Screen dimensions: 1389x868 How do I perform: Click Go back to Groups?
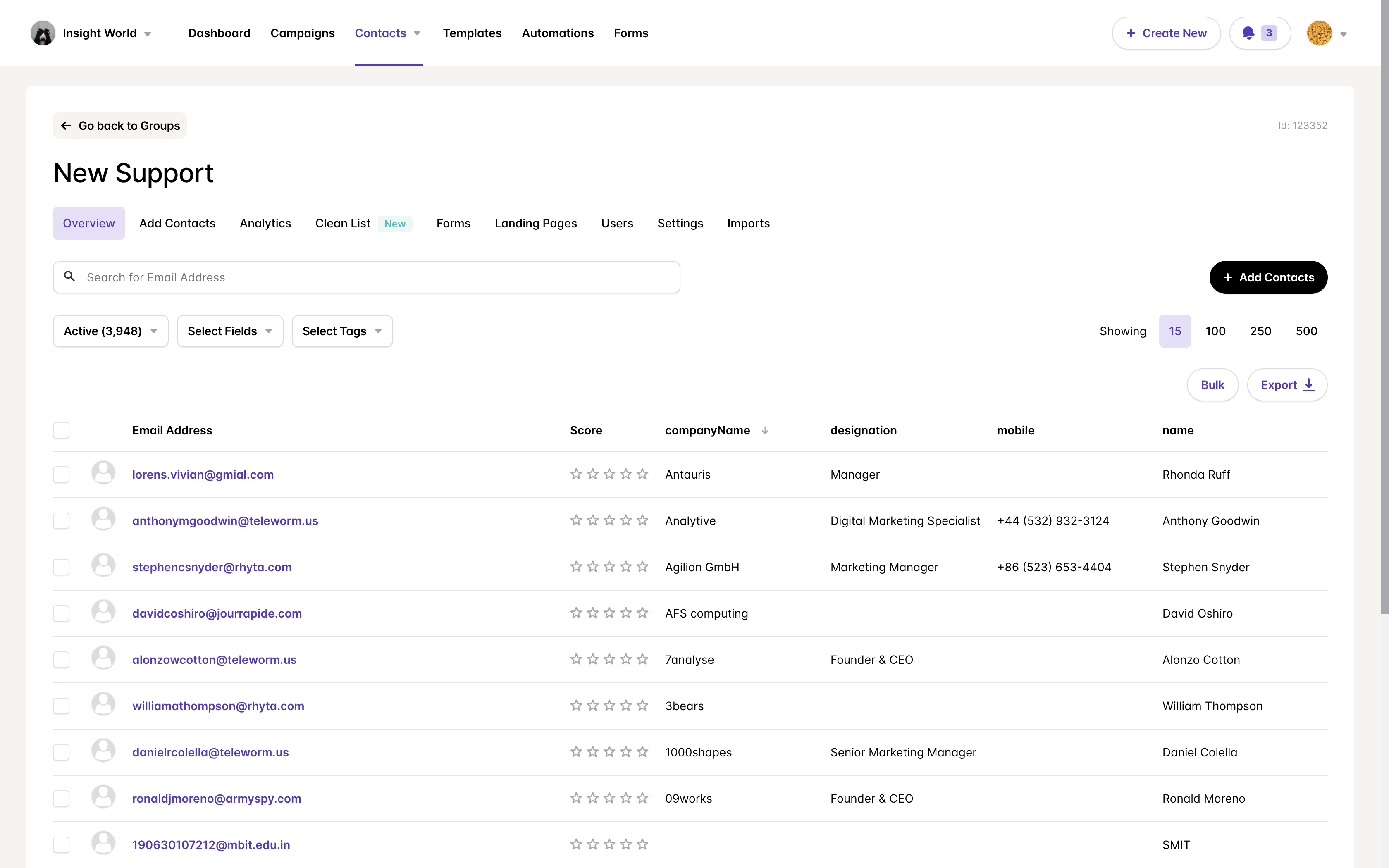click(x=120, y=126)
